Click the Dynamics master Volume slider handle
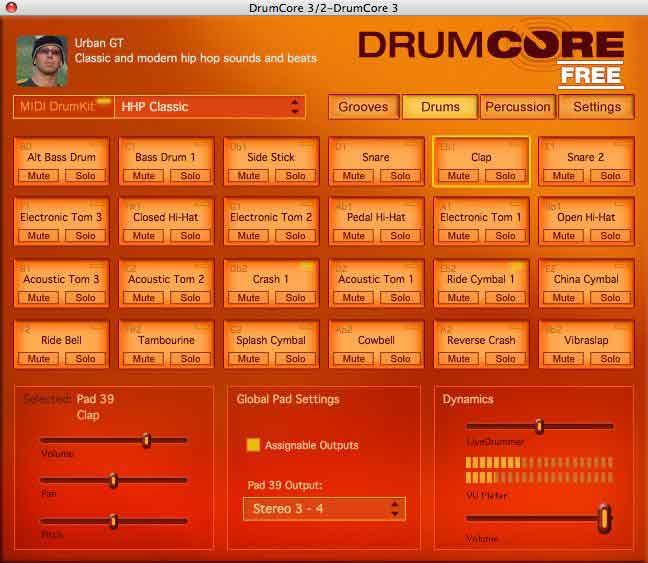Image resolution: width=648 pixels, height=563 pixels. [x=604, y=518]
